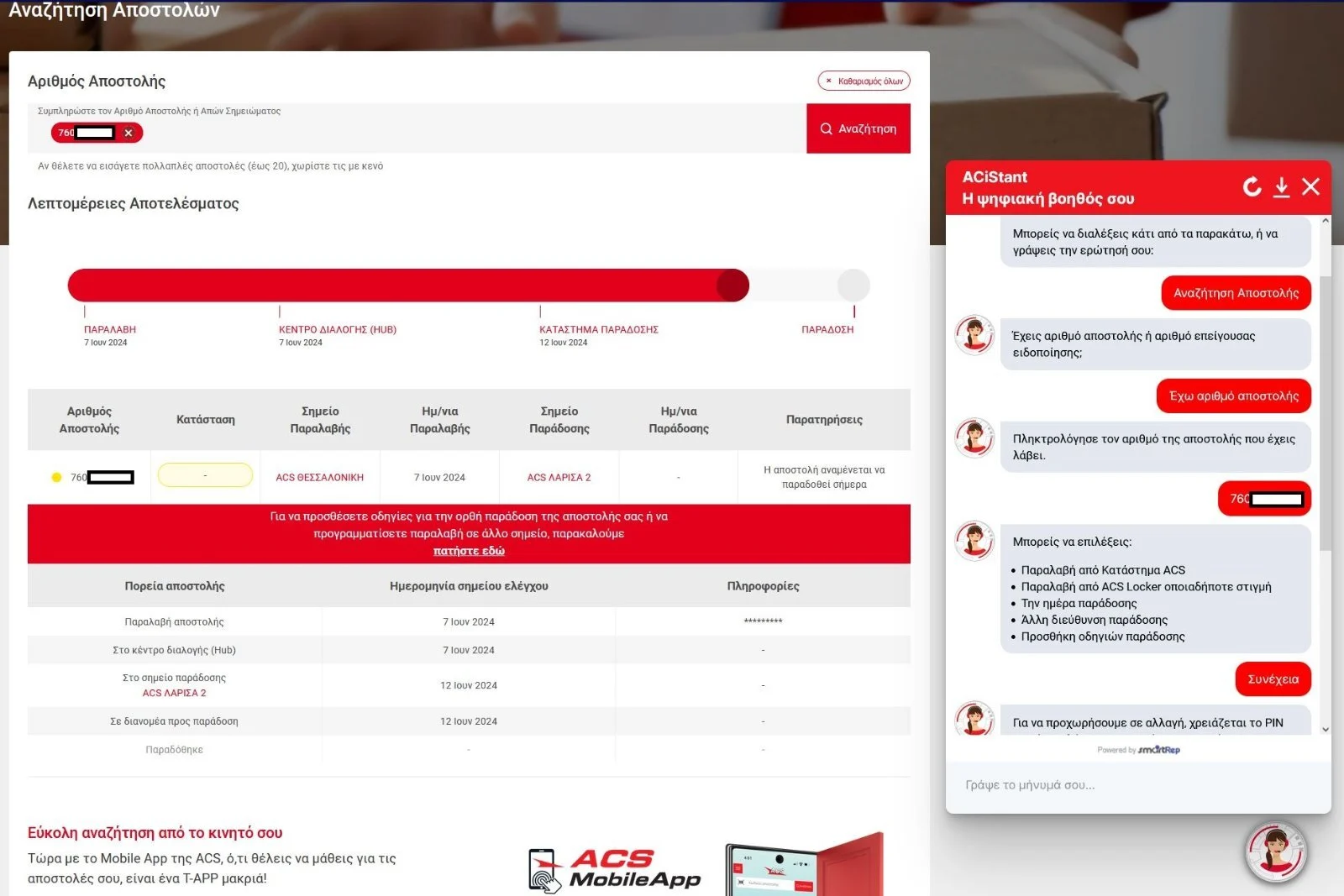Click ACS ΘΕΣΣΑΛΟΝΙΚΗ pickup point link
Viewport: 1344px width, 896px height.
tap(319, 478)
